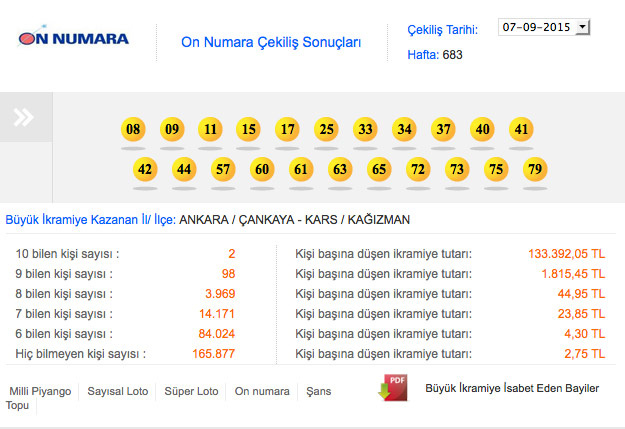Click lottery ball number 37
The height and width of the screenshot is (429, 625).
pos(443,129)
